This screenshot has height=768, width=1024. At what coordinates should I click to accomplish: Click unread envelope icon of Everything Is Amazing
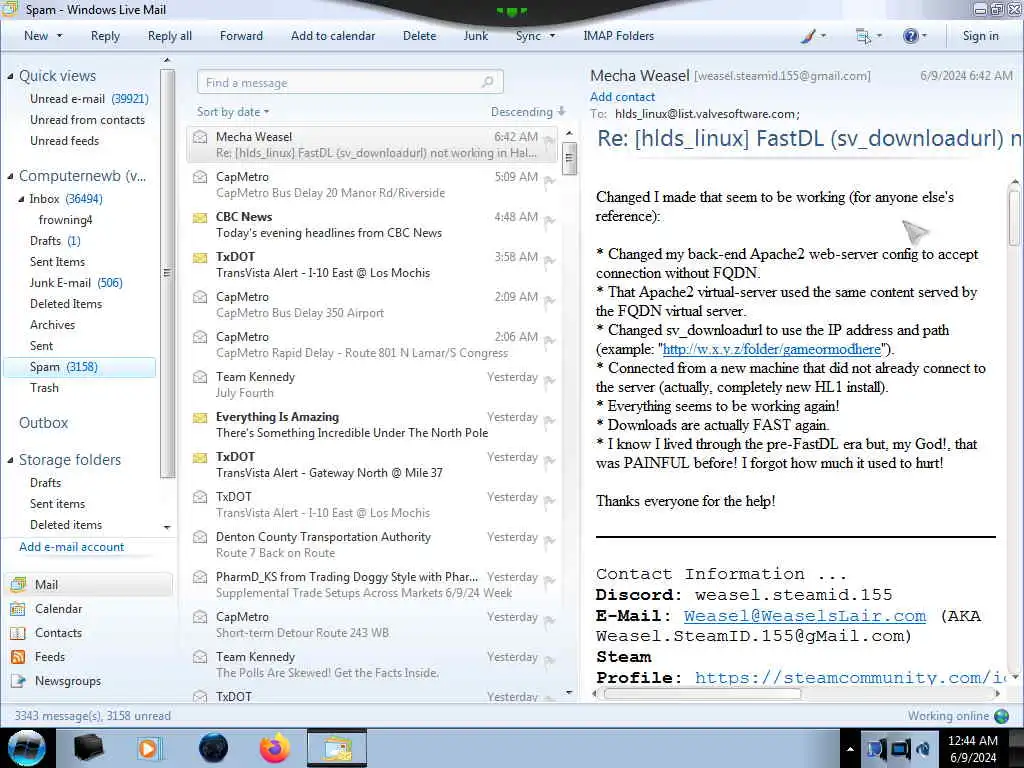[x=200, y=417]
